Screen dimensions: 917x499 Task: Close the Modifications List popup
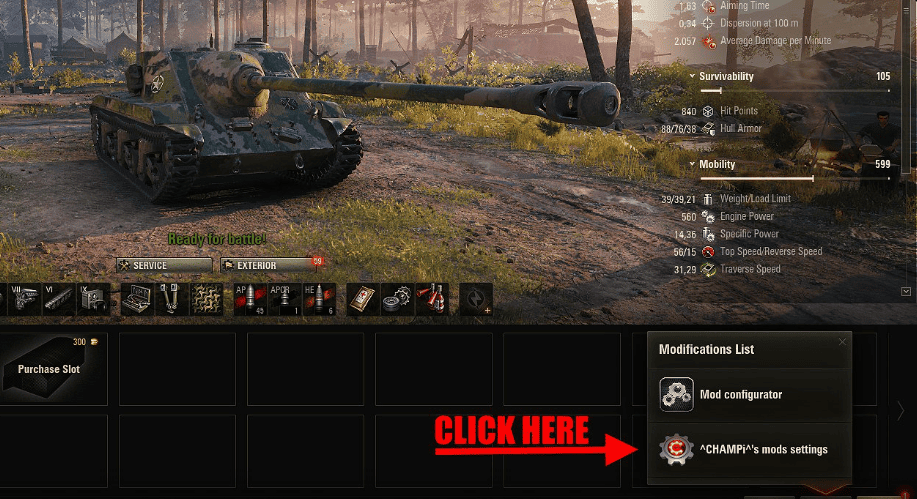pyautogui.click(x=842, y=342)
